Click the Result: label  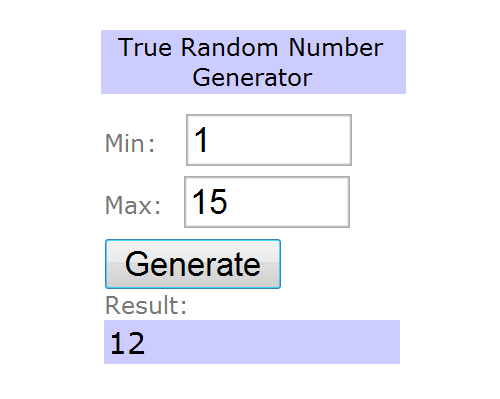point(146,305)
